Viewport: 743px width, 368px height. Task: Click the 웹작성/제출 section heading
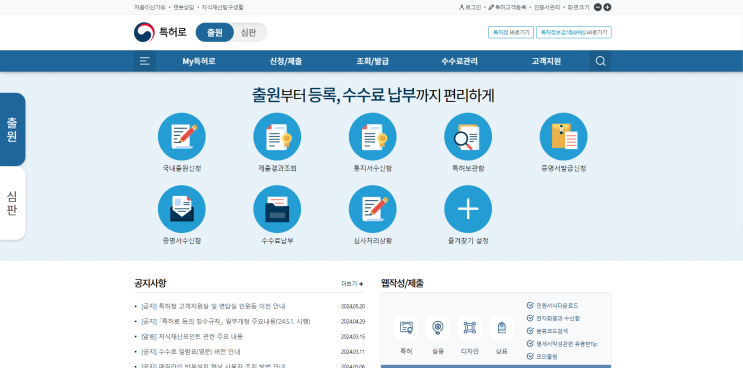pyautogui.click(x=402, y=283)
